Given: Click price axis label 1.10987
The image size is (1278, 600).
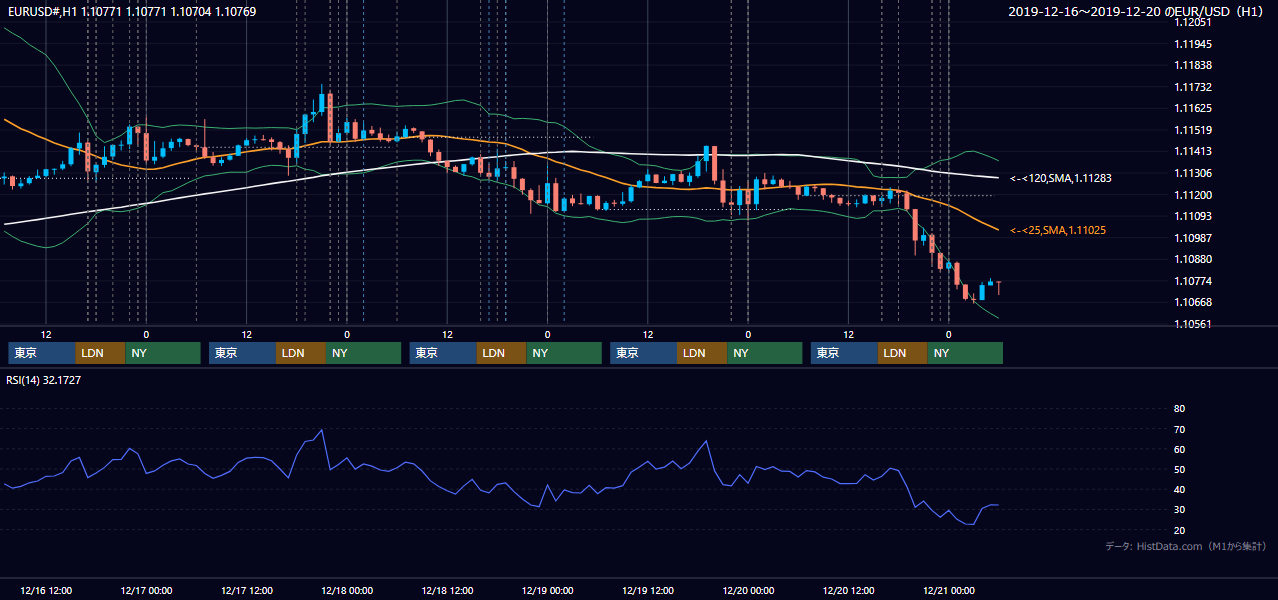Looking at the screenshot, I should [x=1193, y=238].
